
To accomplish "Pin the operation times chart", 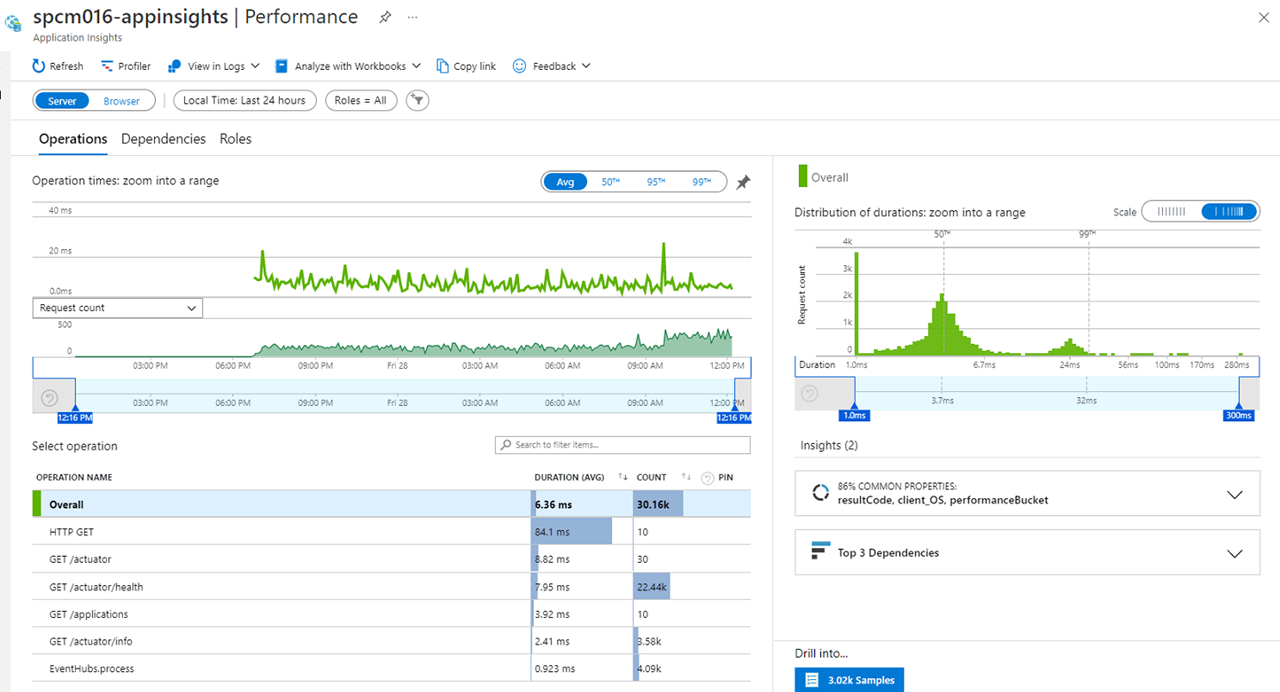I will [x=743, y=182].
